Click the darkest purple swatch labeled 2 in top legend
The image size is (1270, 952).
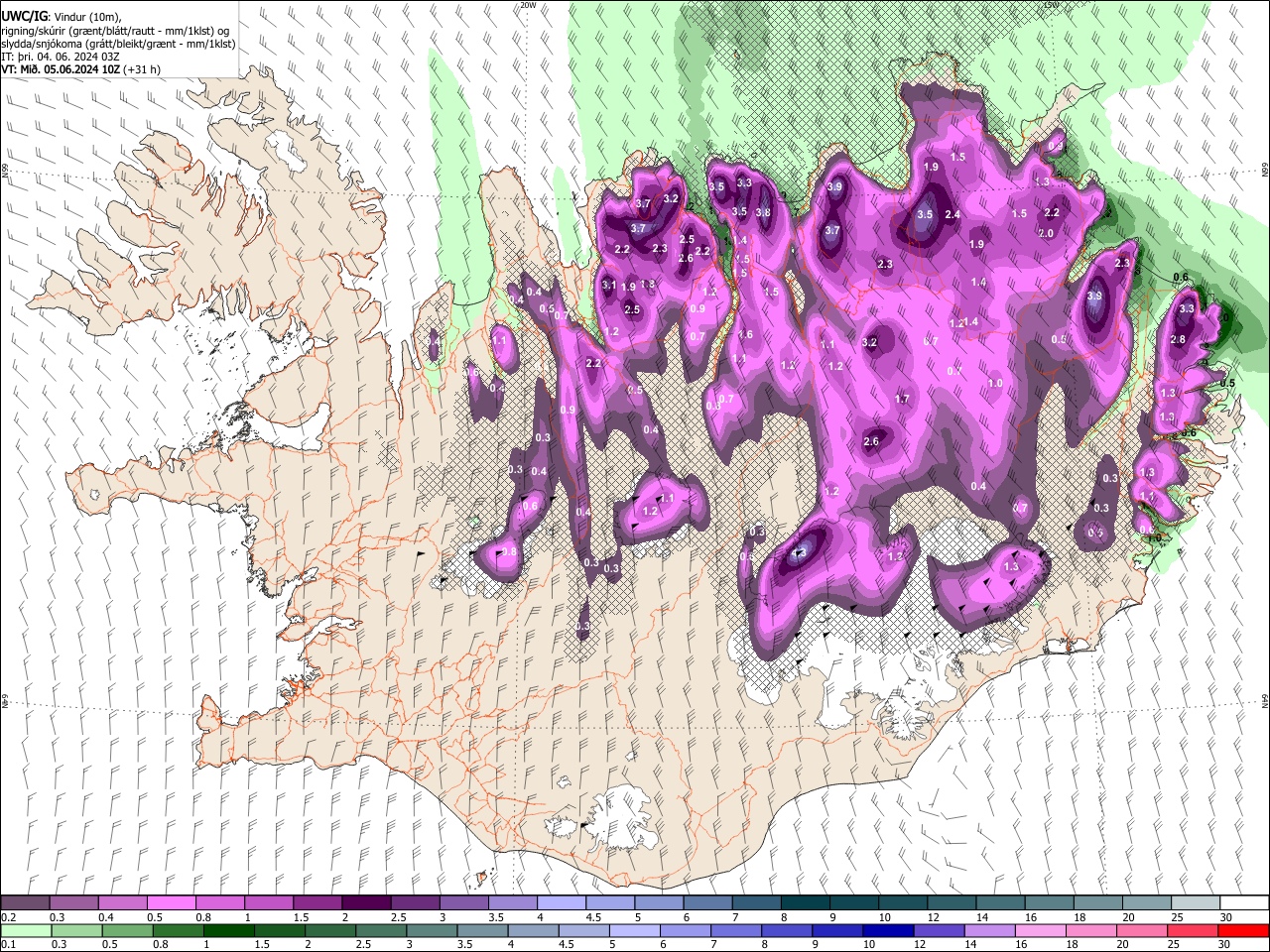point(365,902)
